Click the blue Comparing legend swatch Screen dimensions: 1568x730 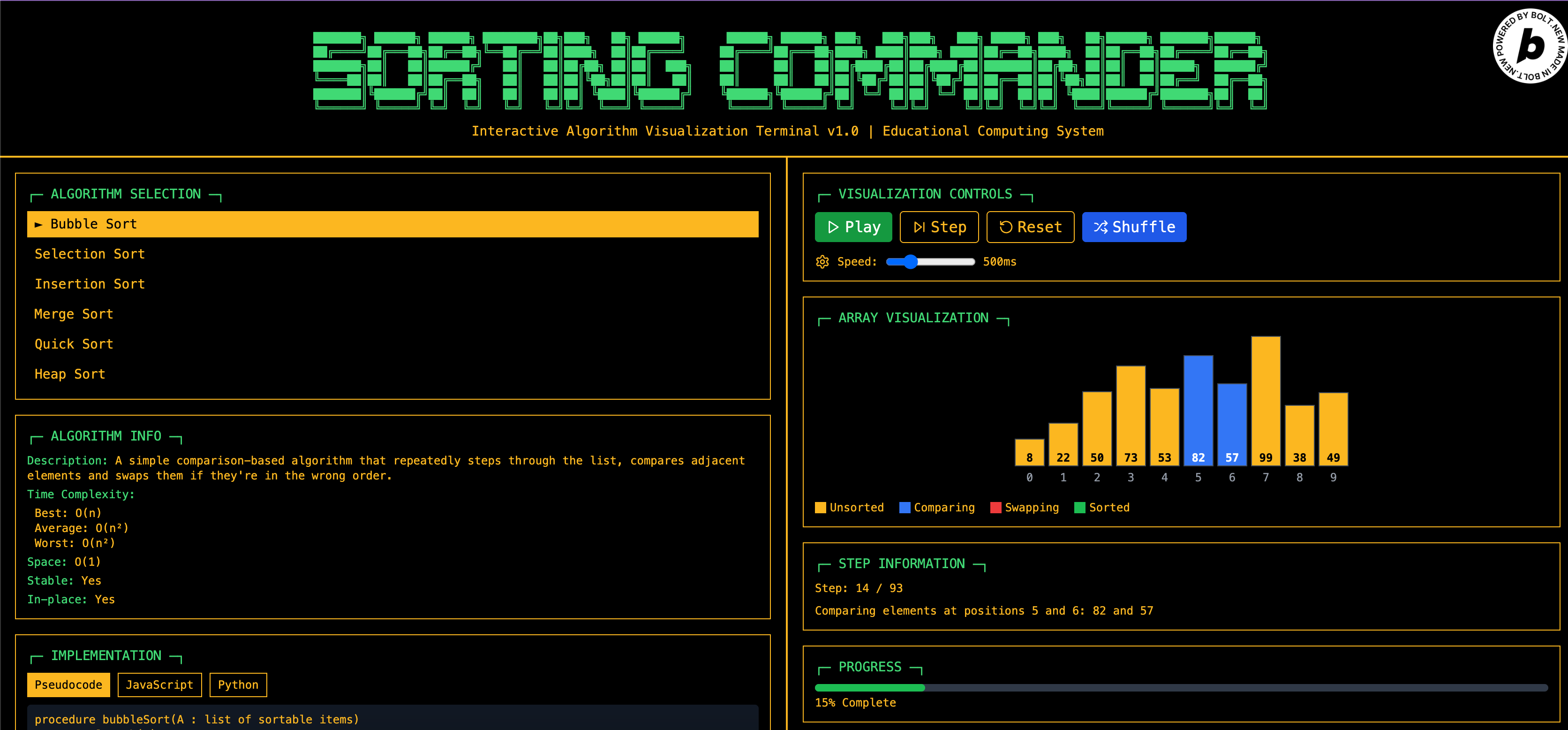(905, 508)
